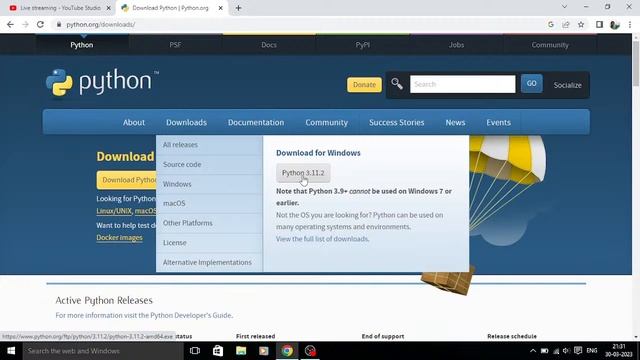Click into the Search input field
Screen dimensions: 640x360
coord(462,84)
